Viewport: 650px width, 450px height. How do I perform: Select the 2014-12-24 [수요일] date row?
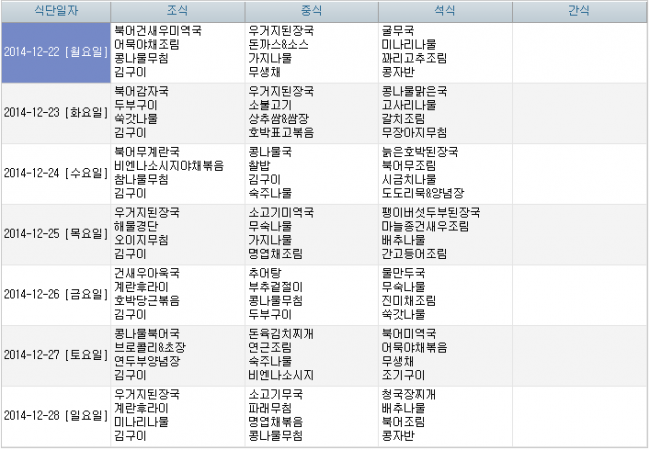click(55, 173)
